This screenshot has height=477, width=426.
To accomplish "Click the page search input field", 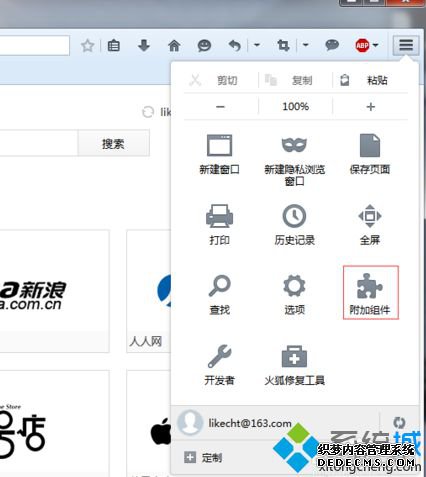I will [x=38, y=143].
